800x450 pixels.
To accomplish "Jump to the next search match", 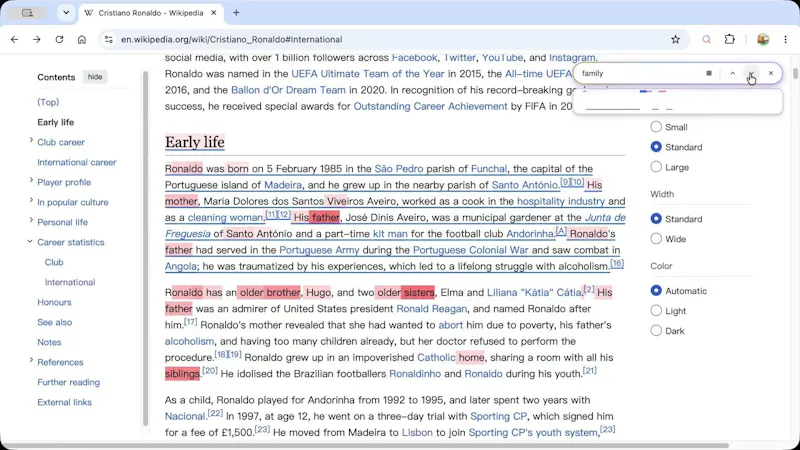I will pyautogui.click(x=751, y=73).
